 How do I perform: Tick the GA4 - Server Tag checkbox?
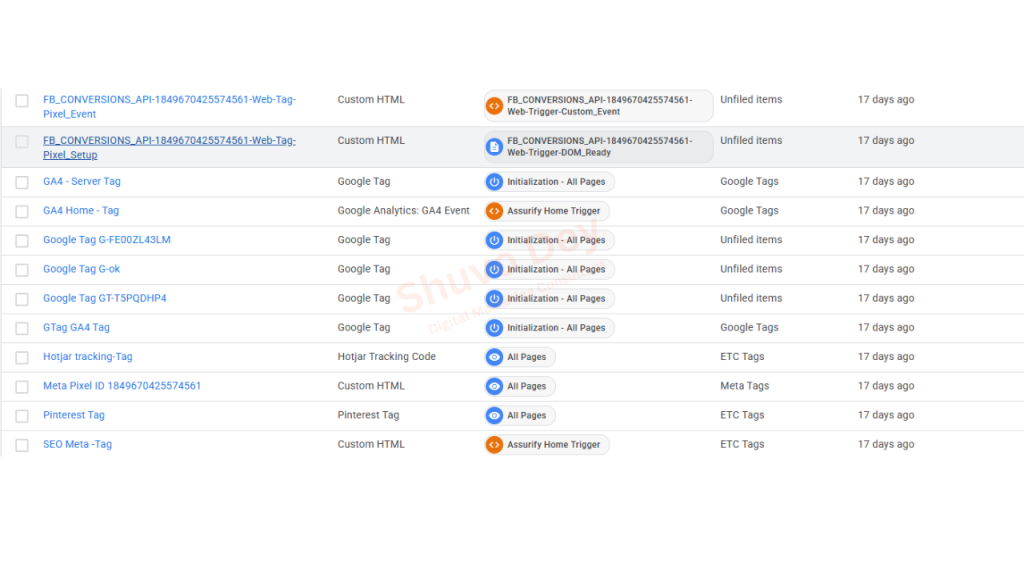[22, 182]
